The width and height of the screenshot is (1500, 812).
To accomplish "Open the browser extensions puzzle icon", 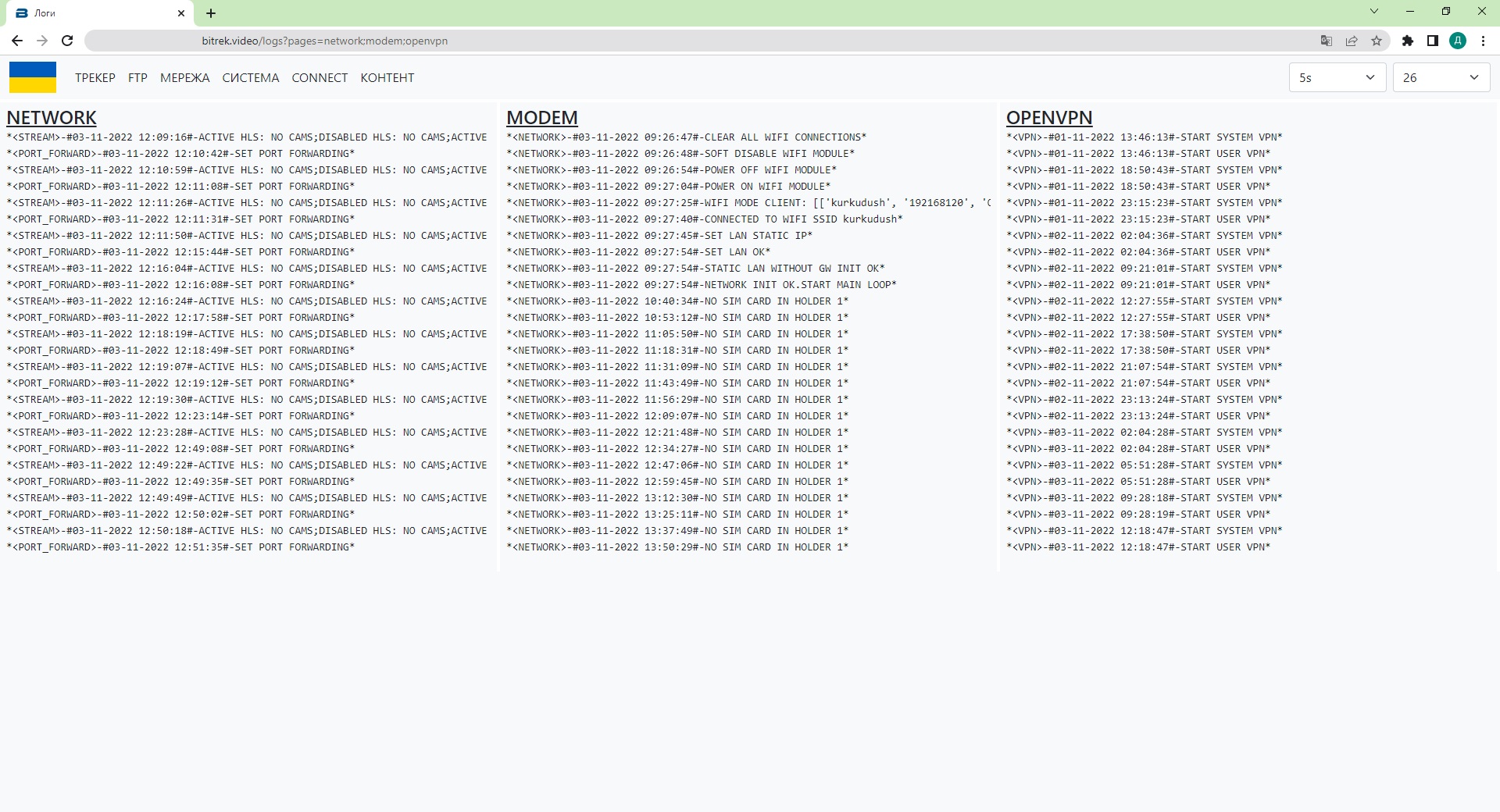I will 1407,41.
